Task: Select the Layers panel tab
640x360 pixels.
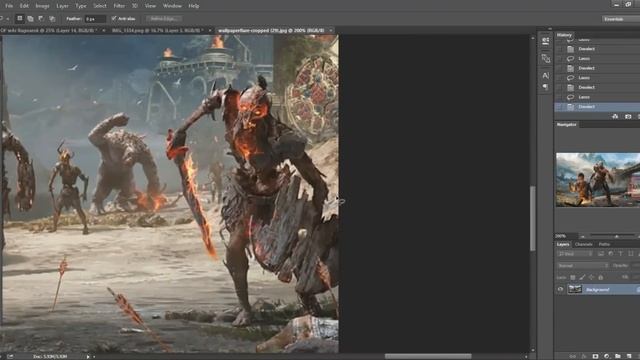Action: pyautogui.click(x=563, y=244)
